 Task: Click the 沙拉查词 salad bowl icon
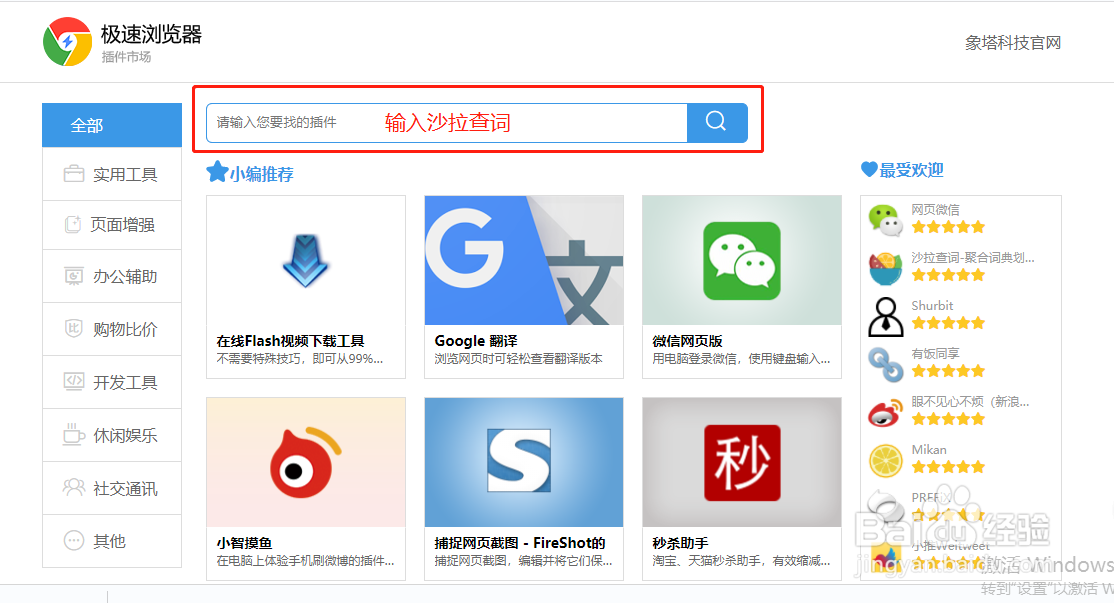click(885, 268)
